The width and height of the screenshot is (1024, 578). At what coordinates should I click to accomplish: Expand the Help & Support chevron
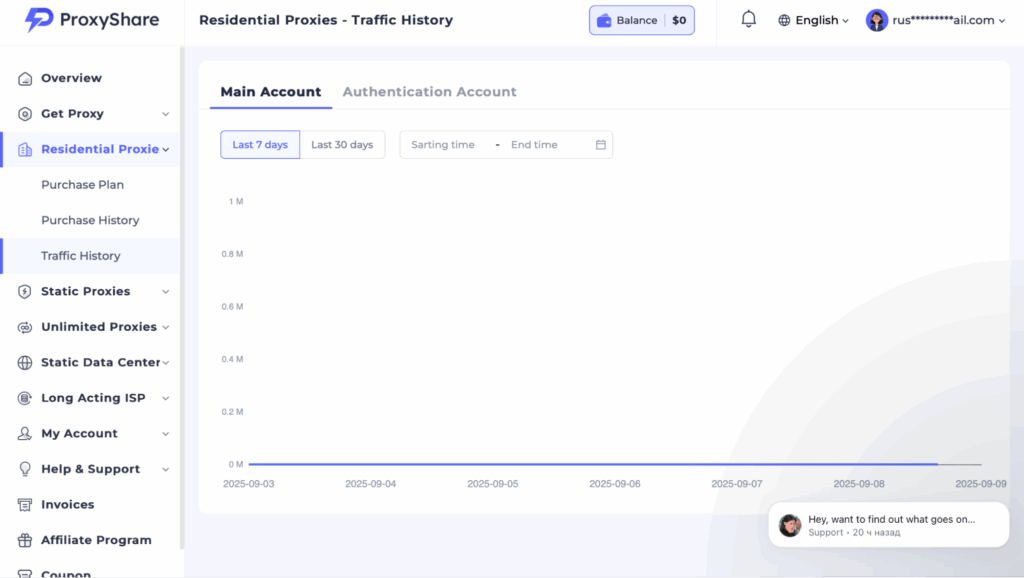[x=165, y=469]
